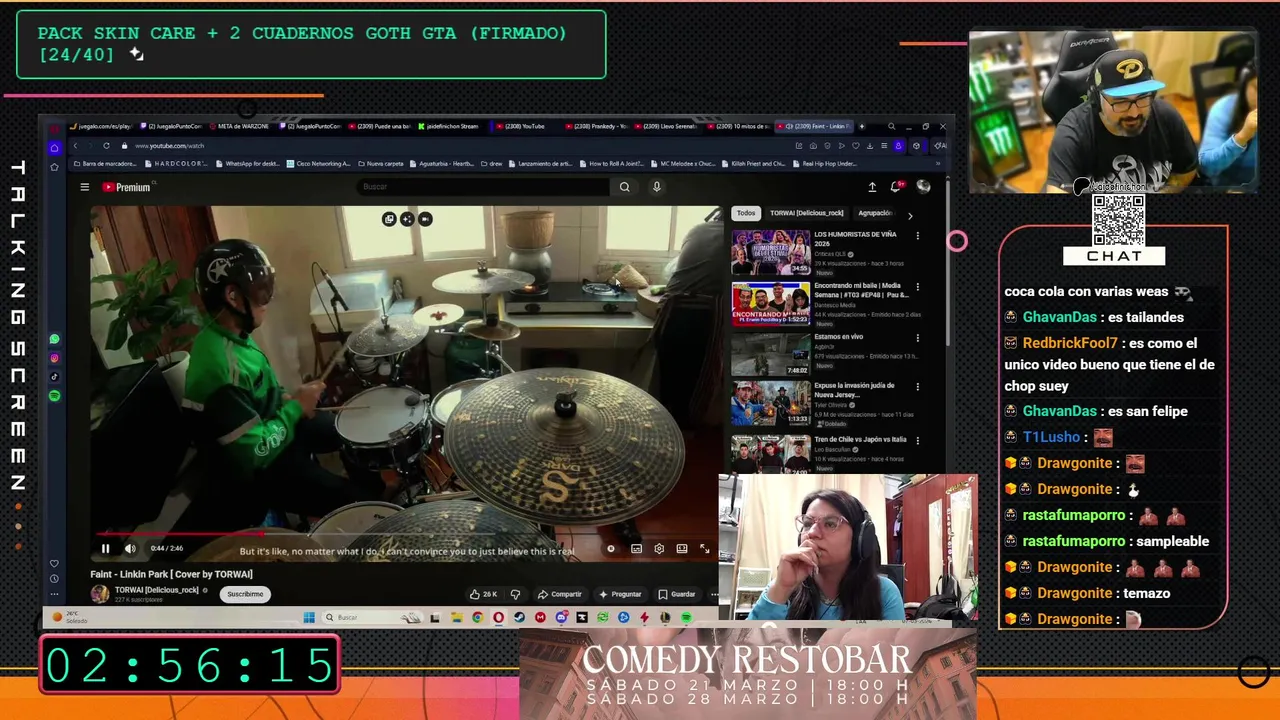Open Steam from the taskbar
This screenshot has width=1280, height=720.
point(519,618)
